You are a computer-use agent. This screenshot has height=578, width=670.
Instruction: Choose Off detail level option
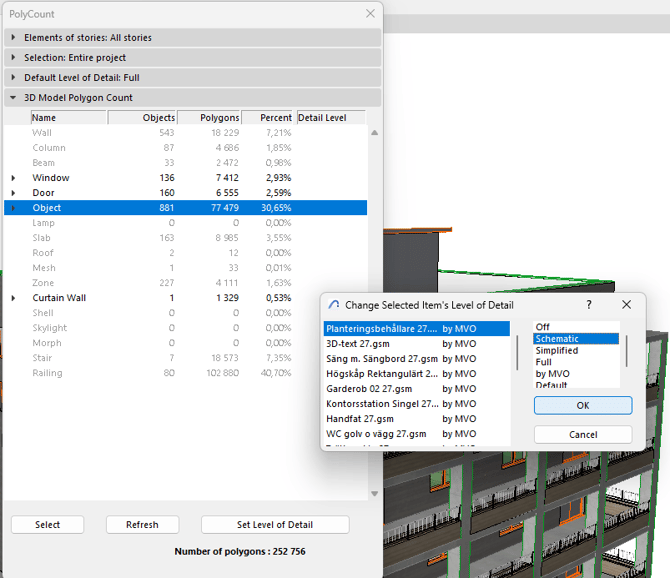(x=543, y=327)
